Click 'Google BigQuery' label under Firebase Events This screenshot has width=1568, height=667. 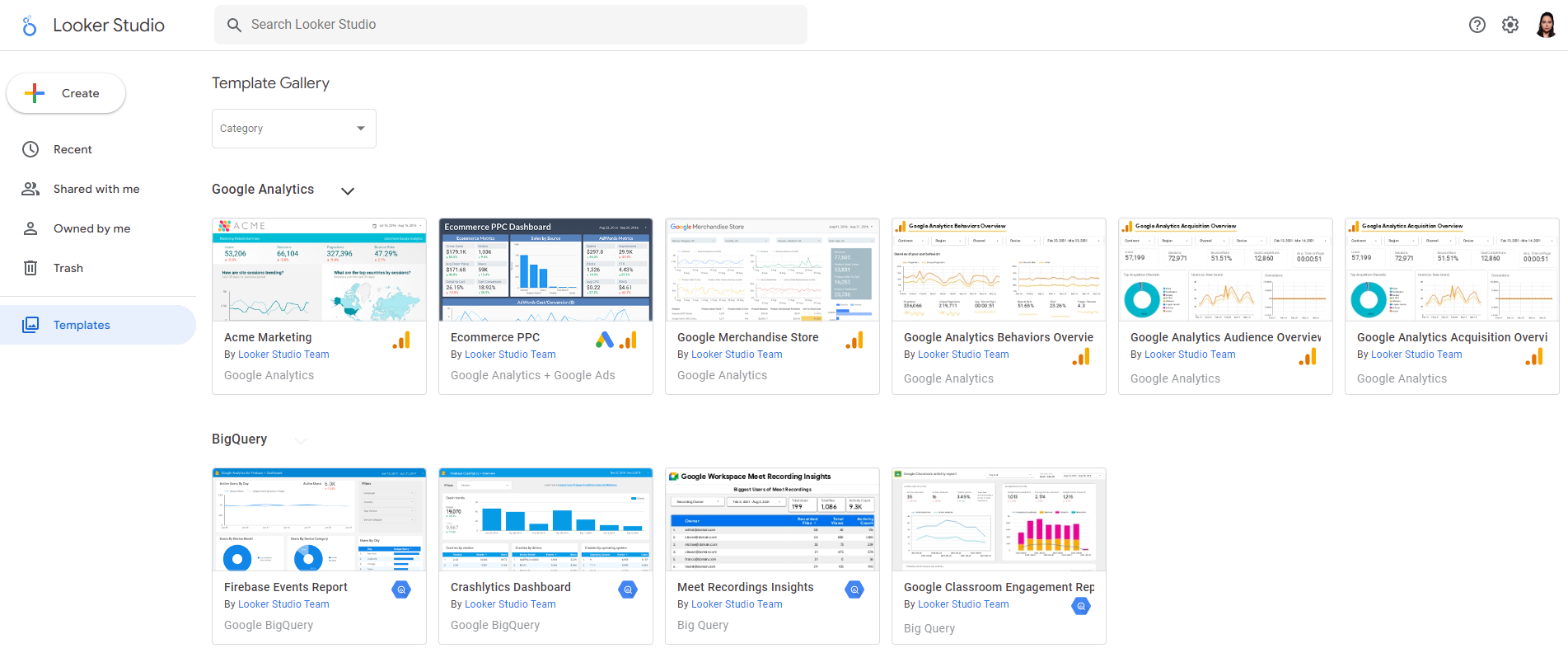[x=269, y=625]
